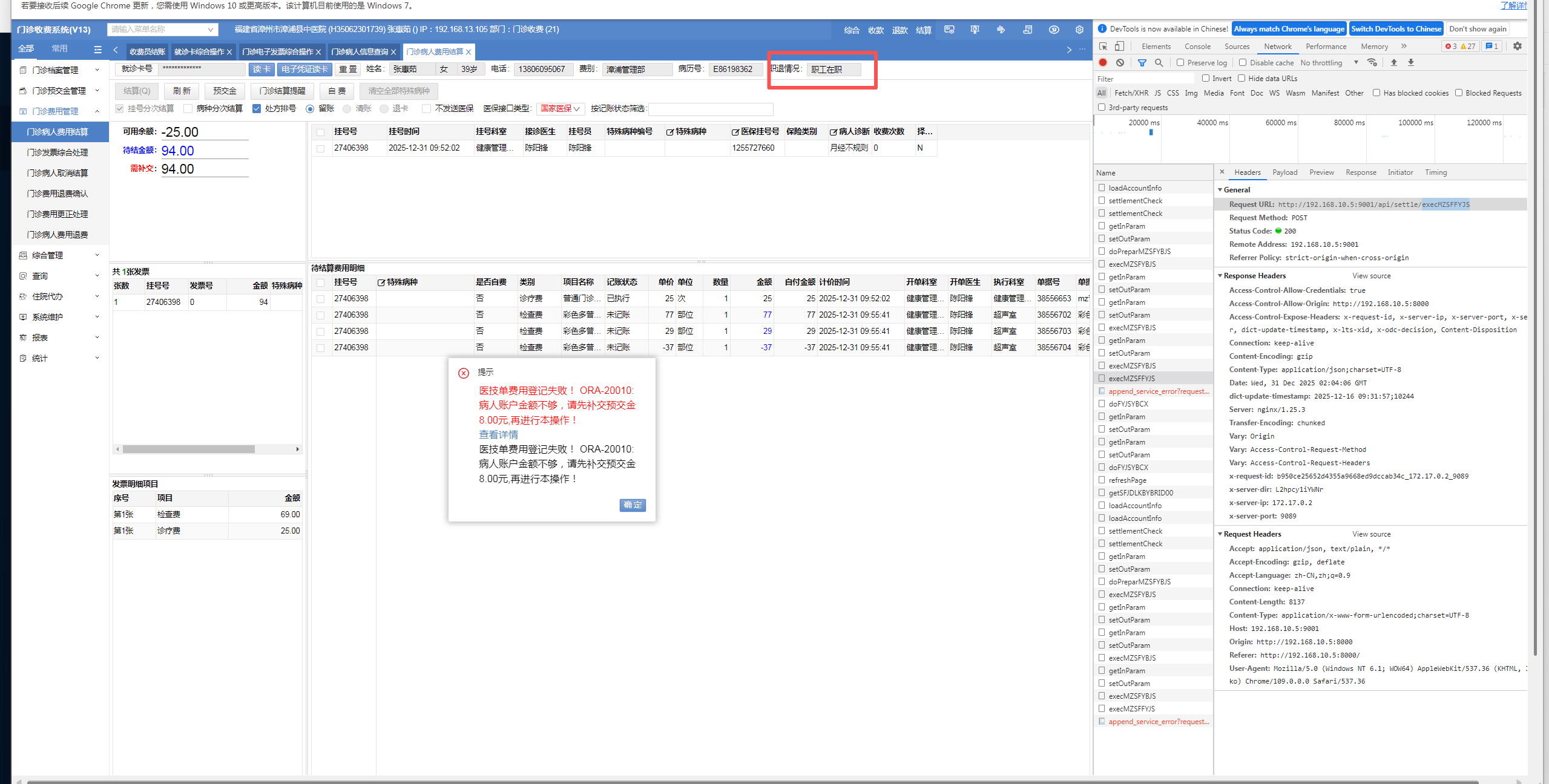
Task: Click the invoice list horizontal scrollbar
Action: point(188,449)
